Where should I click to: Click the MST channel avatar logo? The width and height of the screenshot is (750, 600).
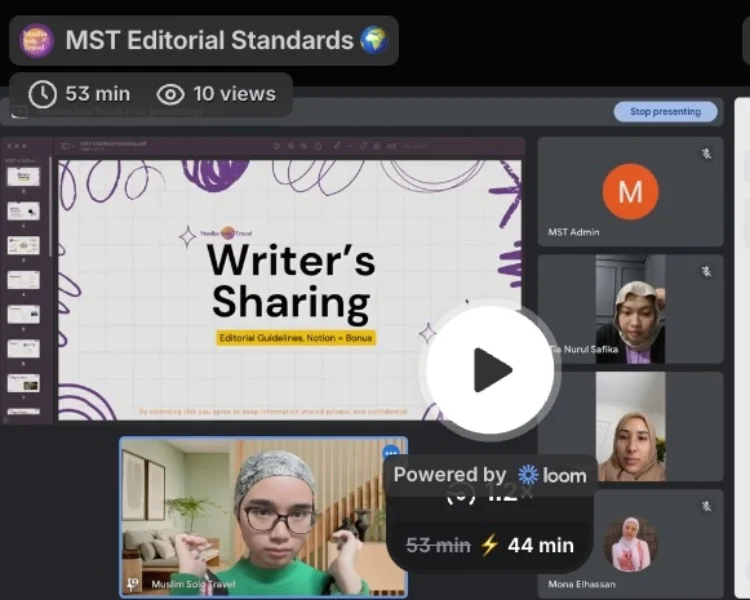point(37,40)
